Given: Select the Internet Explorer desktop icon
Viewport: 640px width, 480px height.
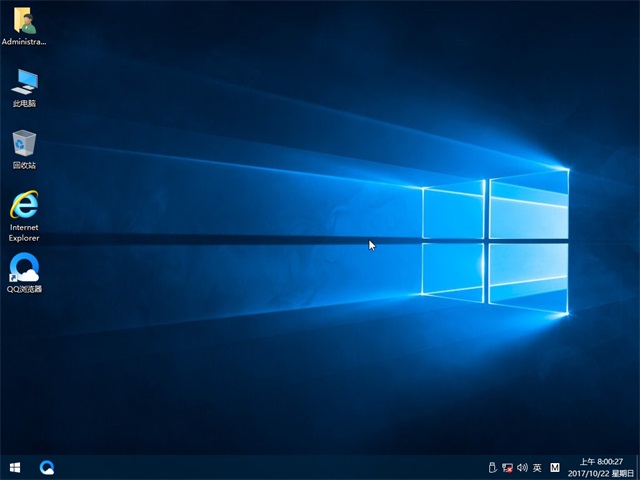Looking at the screenshot, I should click(24, 205).
